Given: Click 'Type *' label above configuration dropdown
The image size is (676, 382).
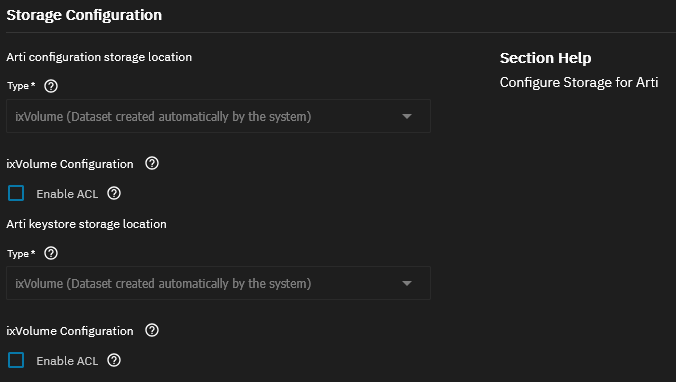Looking at the screenshot, I should [x=21, y=86].
